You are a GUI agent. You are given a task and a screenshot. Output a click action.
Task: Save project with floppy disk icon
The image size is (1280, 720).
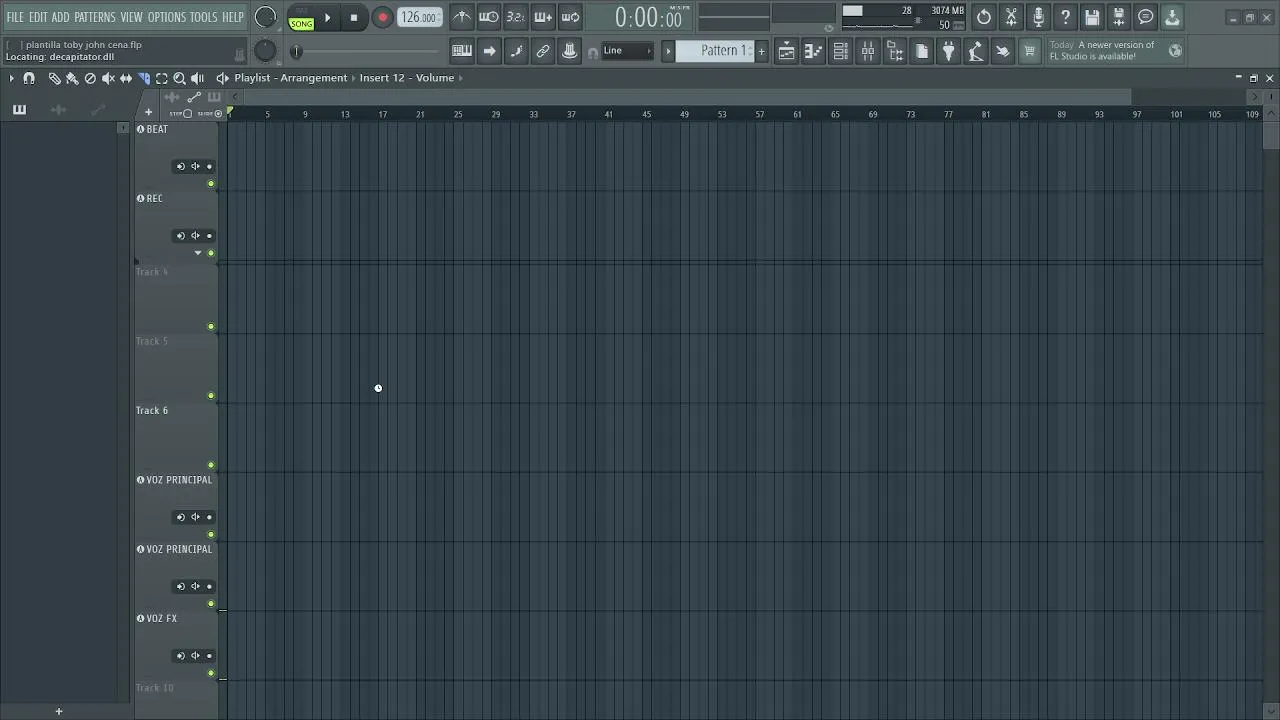[1092, 17]
